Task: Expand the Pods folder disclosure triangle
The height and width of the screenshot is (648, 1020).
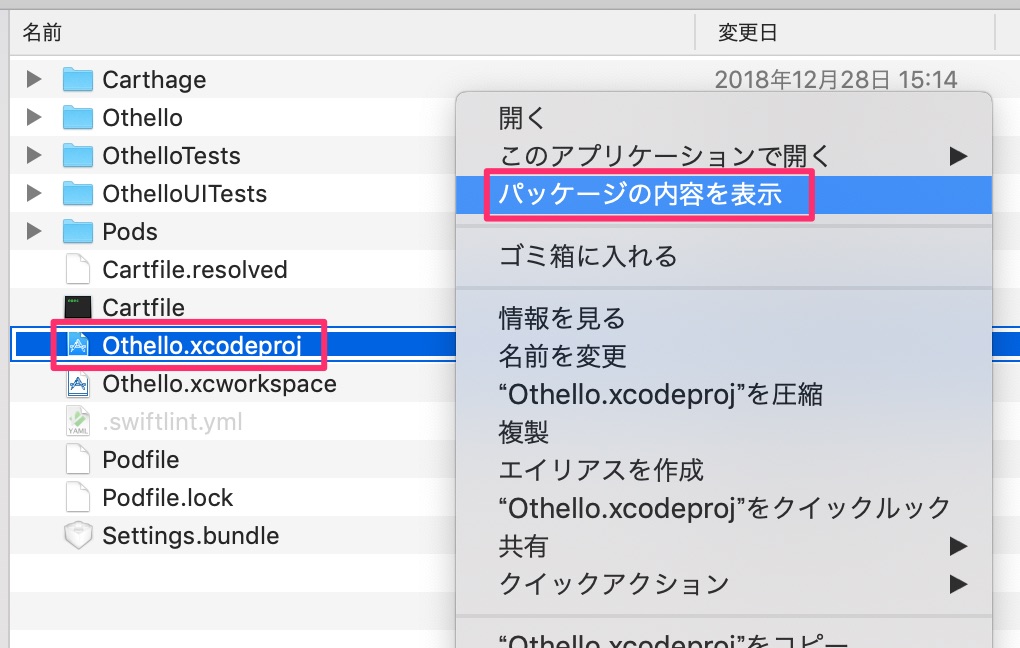Action: click(x=33, y=231)
